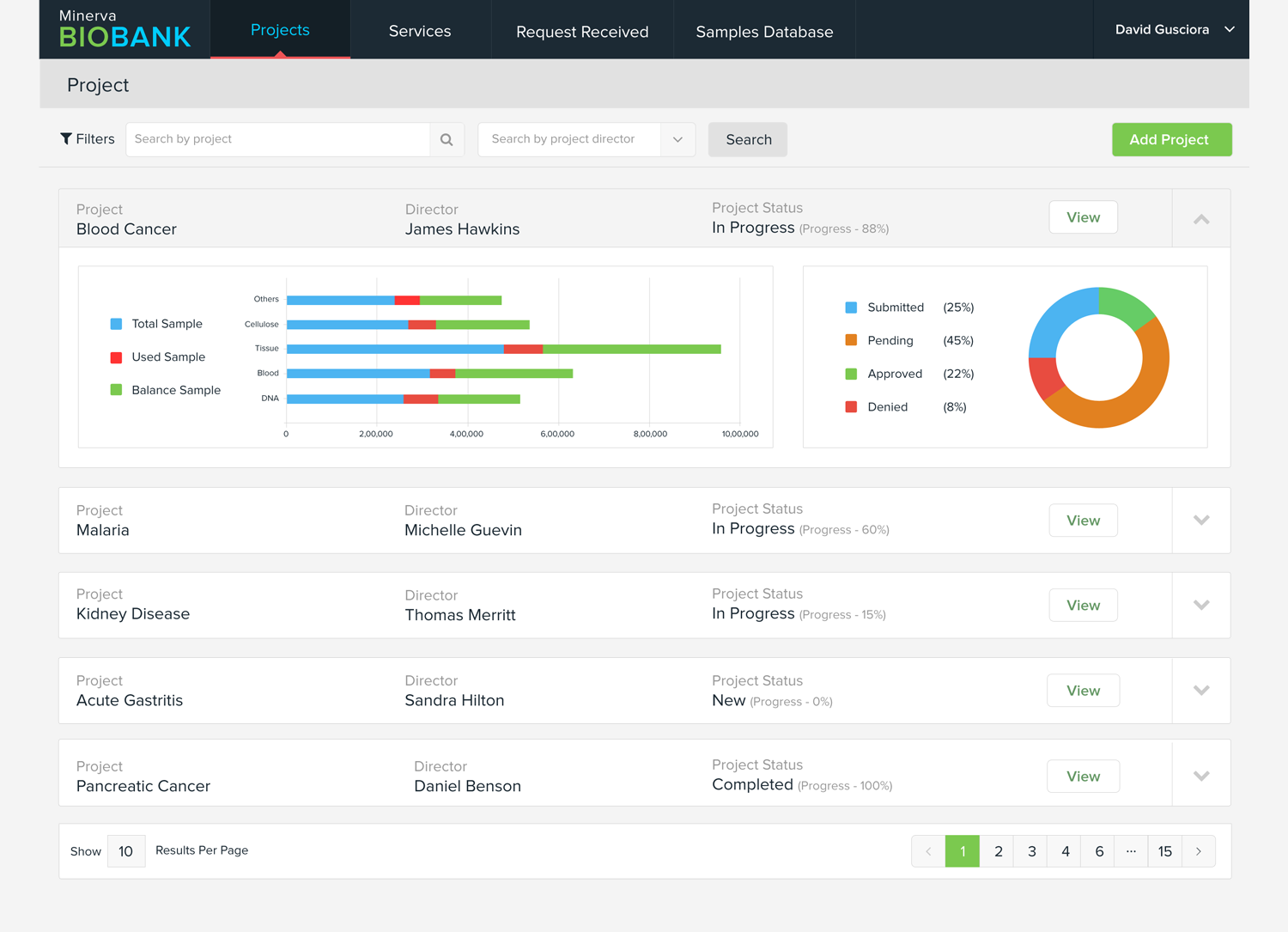1288x932 pixels.
Task: Go to next page with right arrow
Action: click(1199, 851)
